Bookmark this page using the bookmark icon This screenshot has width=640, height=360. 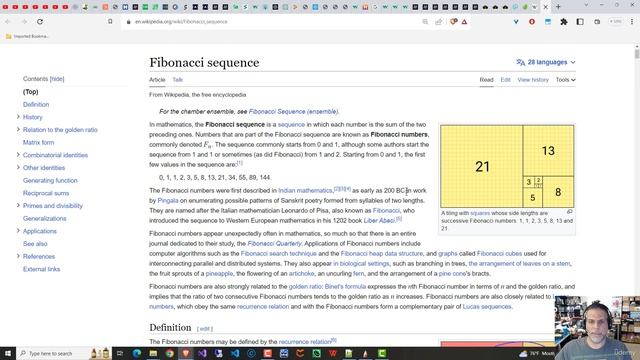coord(110,22)
